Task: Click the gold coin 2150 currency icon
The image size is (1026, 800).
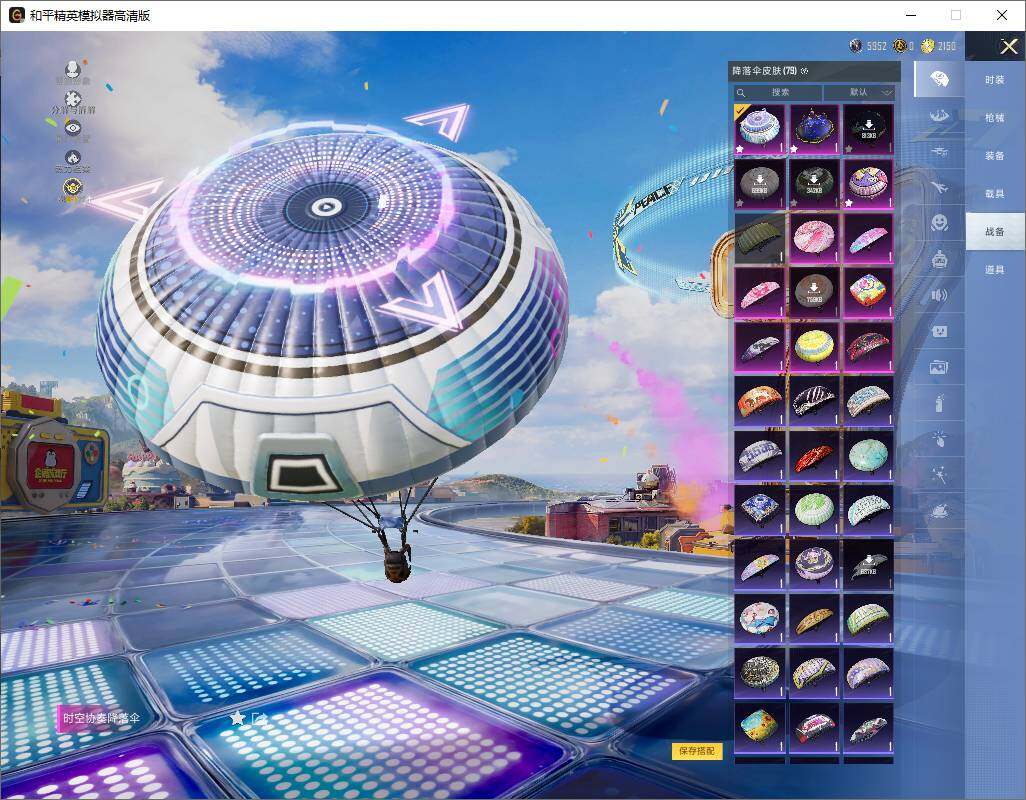Action: click(927, 46)
